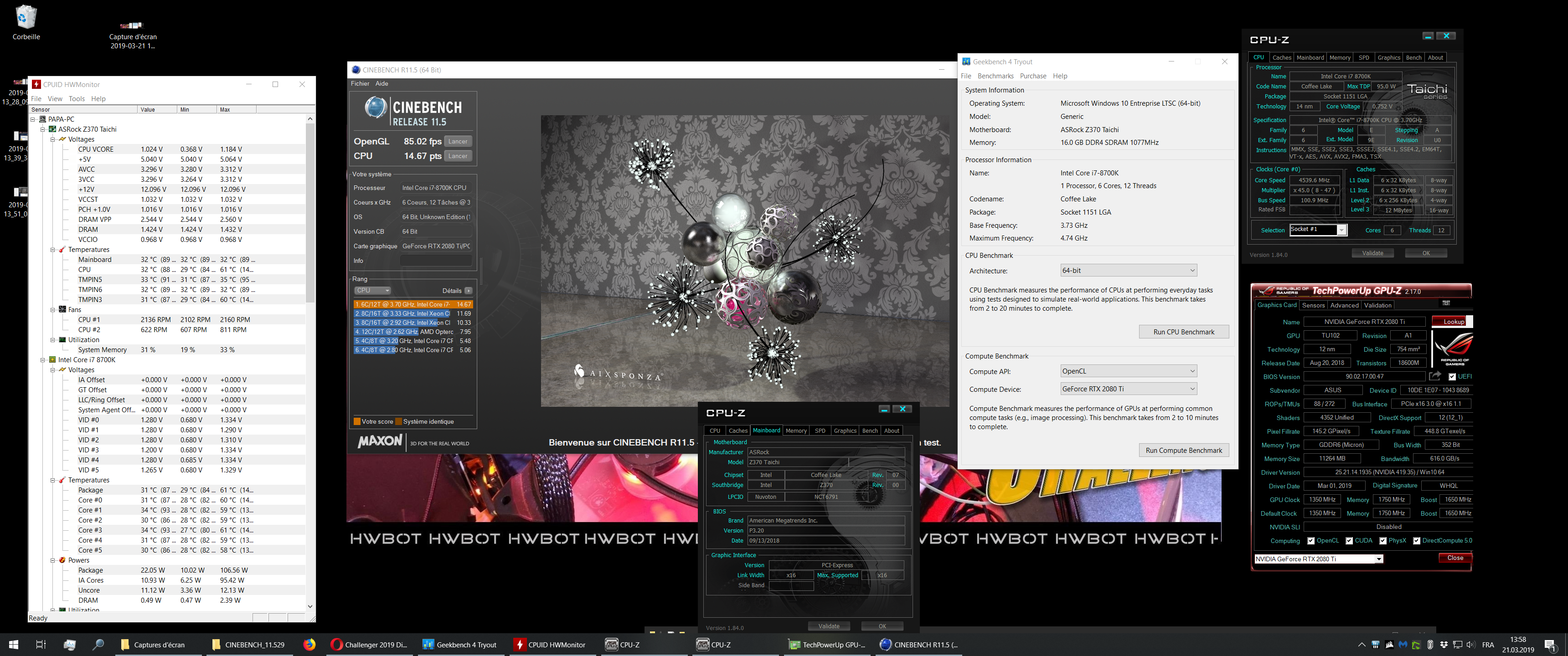Click the network tray icon
The image size is (1568, 656).
click(1457, 645)
